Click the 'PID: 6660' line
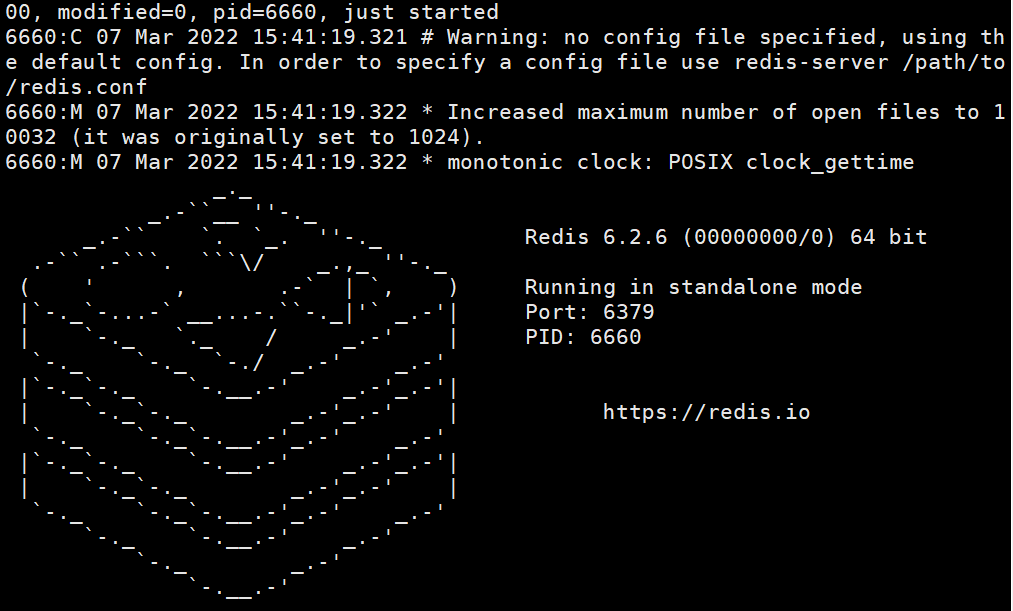1013x611 pixels. click(x=583, y=337)
